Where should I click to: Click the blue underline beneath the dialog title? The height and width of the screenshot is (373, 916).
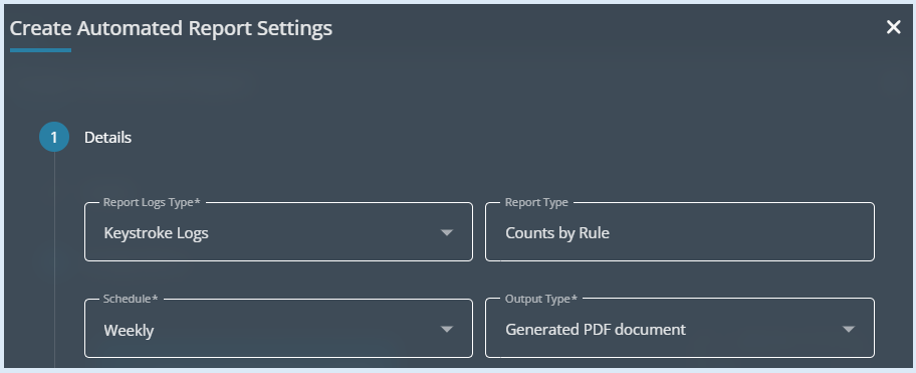[40, 50]
